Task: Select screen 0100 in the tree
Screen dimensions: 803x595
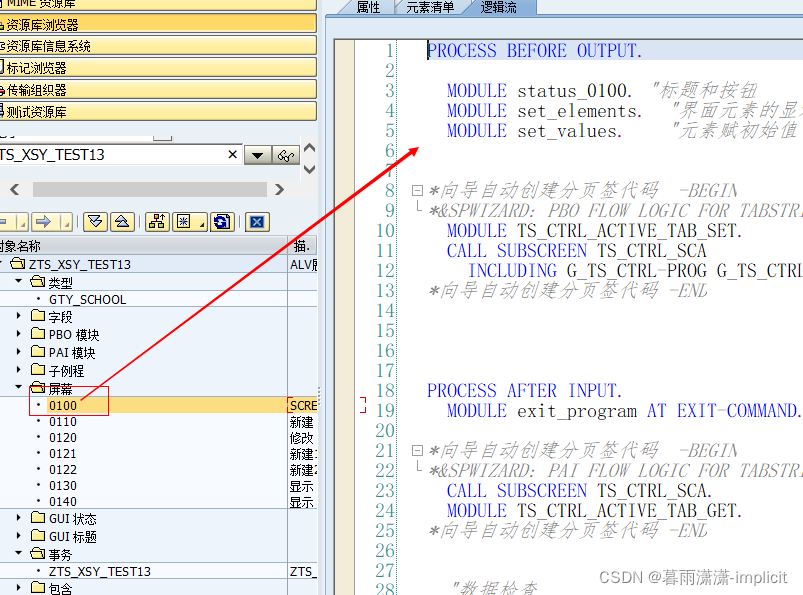Action: 62,406
